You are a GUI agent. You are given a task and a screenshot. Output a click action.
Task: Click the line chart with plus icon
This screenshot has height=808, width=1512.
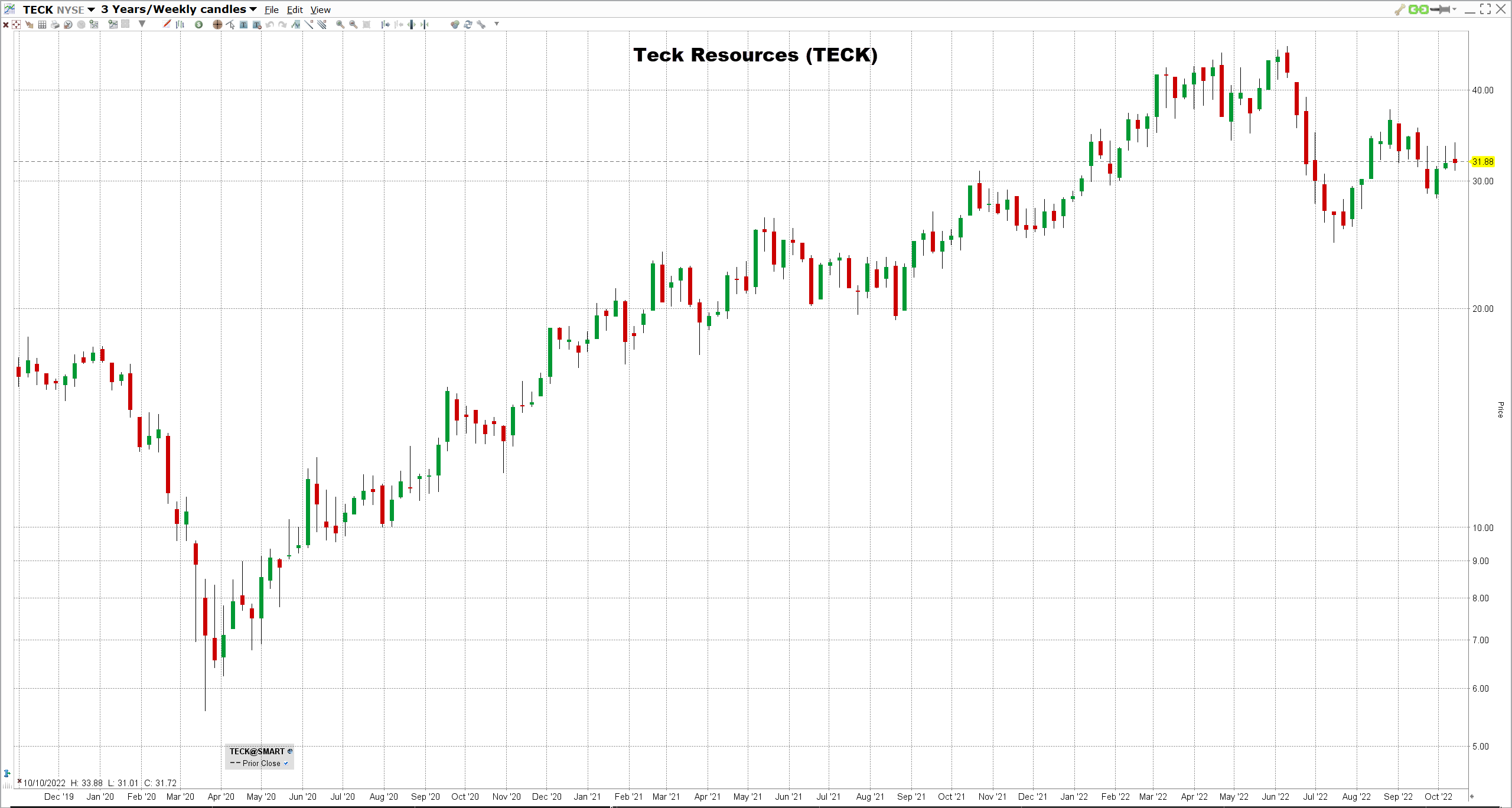point(112,24)
